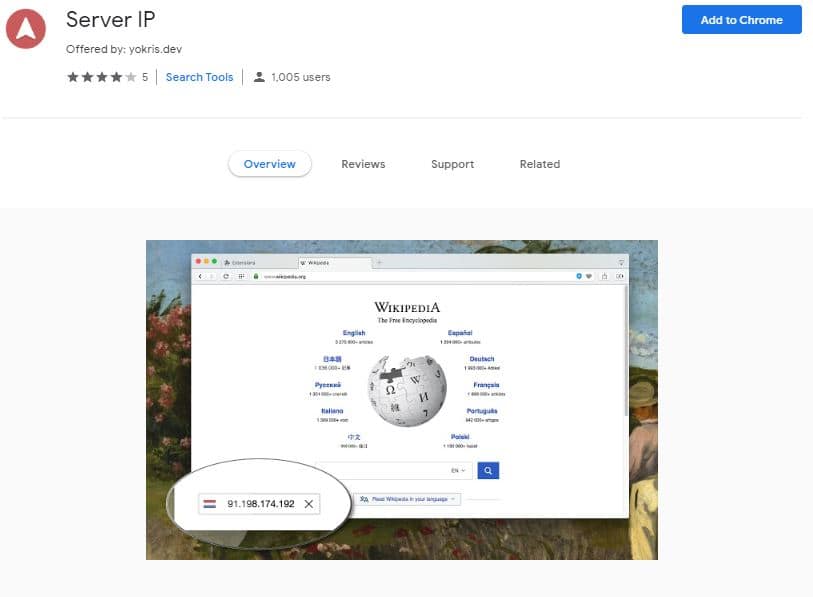Open the Related tab
The width and height of the screenshot is (813, 597).
(x=540, y=164)
